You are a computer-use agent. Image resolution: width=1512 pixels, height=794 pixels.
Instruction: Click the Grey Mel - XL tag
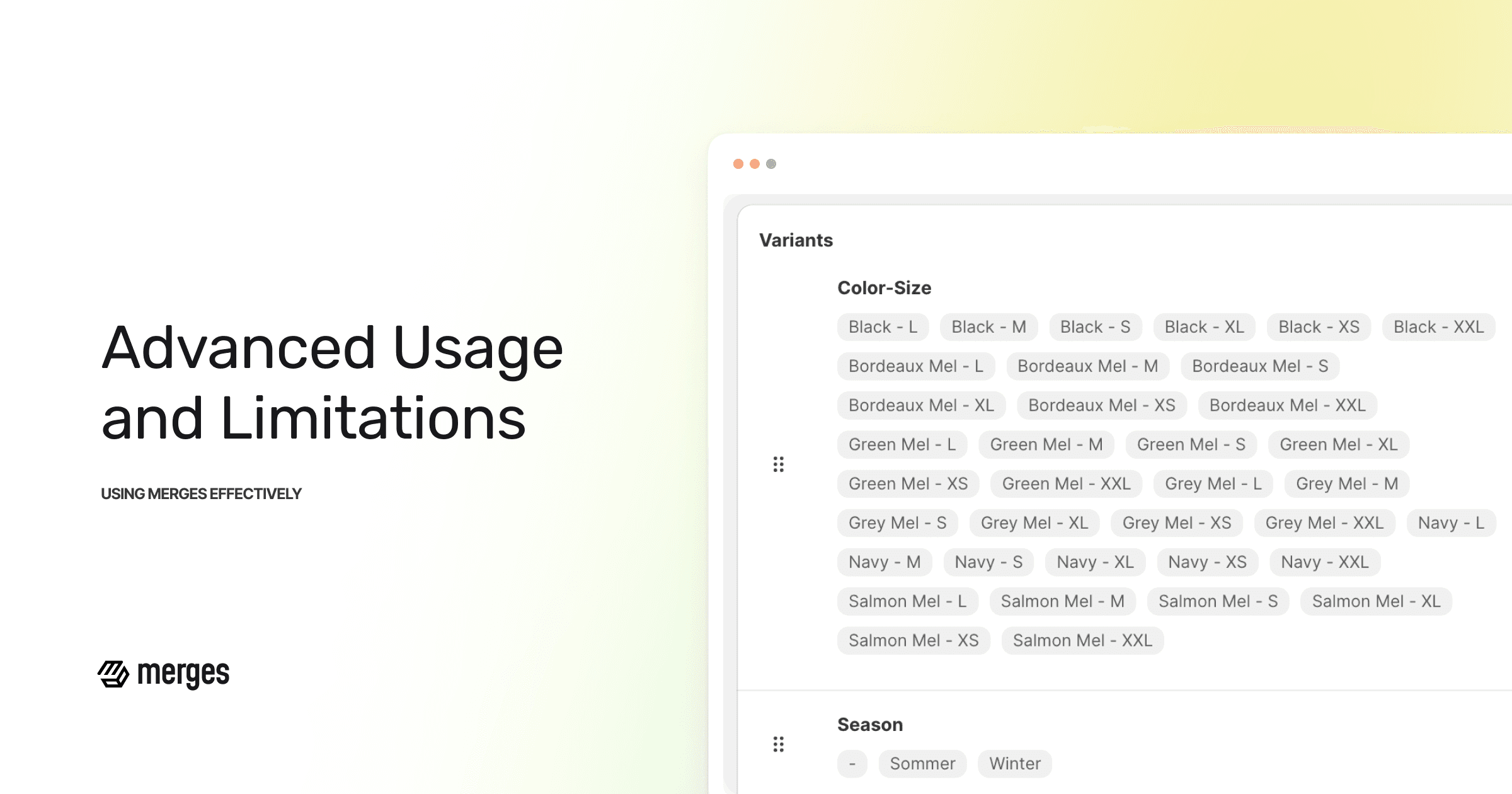point(1034,522)
